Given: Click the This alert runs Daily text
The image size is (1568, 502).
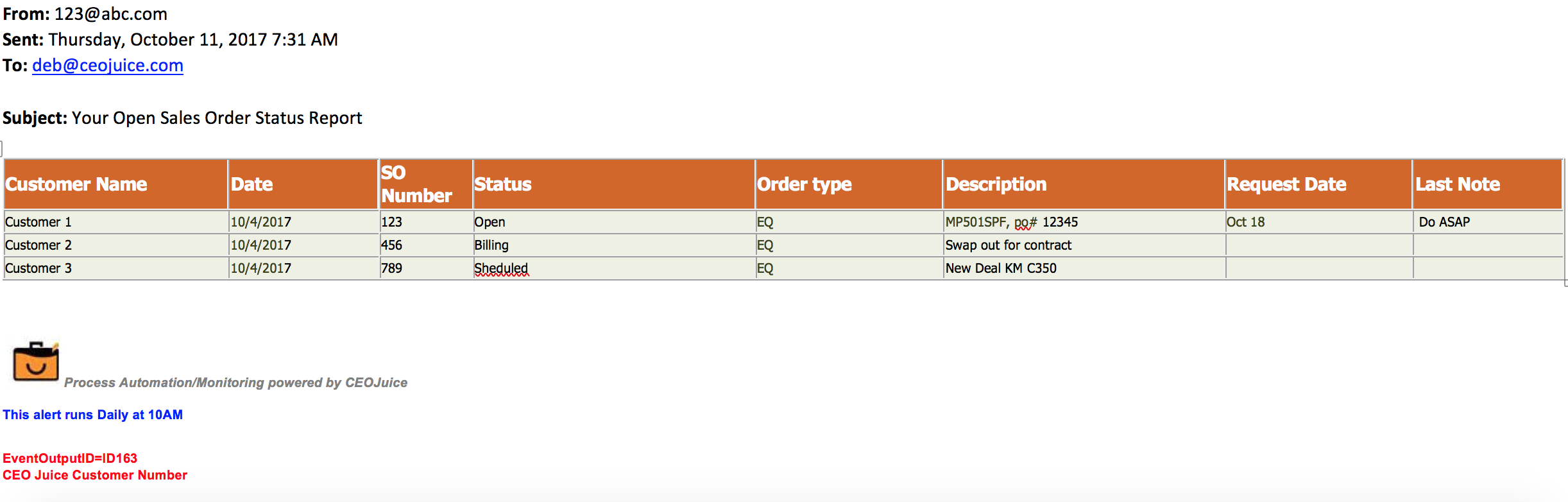Looking at the screenshot, I should point(93,415).
